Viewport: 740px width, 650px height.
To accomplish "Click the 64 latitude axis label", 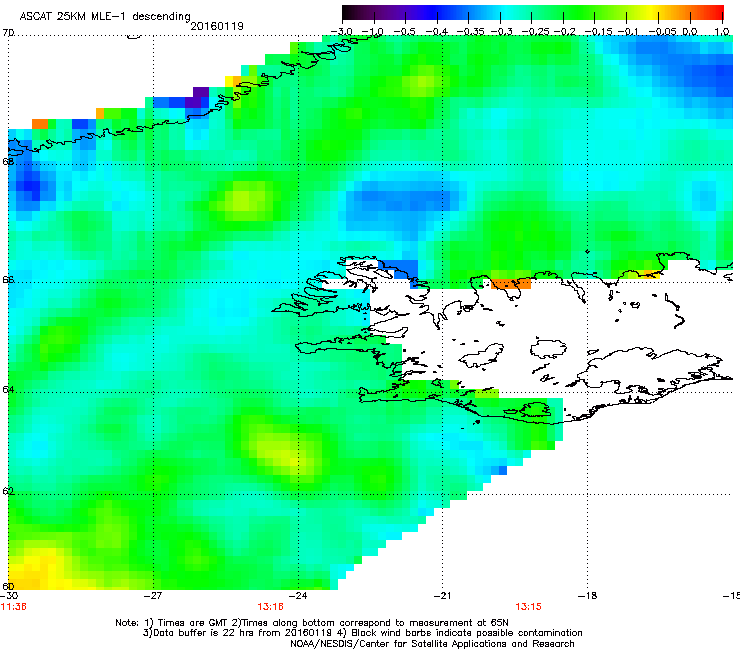I will click(8, 390).
